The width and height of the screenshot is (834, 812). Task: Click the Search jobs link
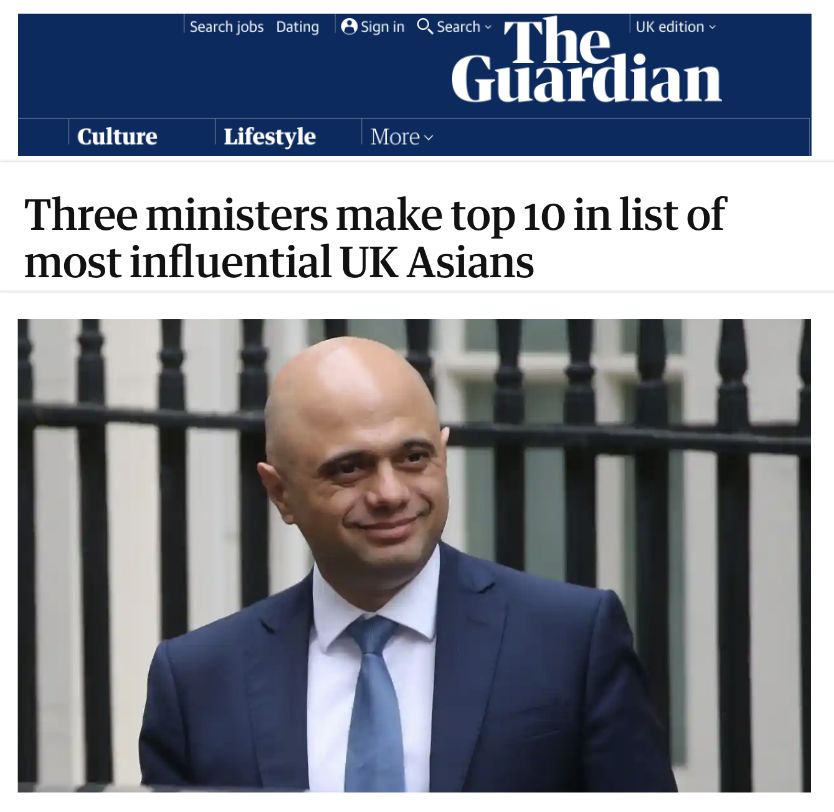pyautogui.click(x=227, y=27)
